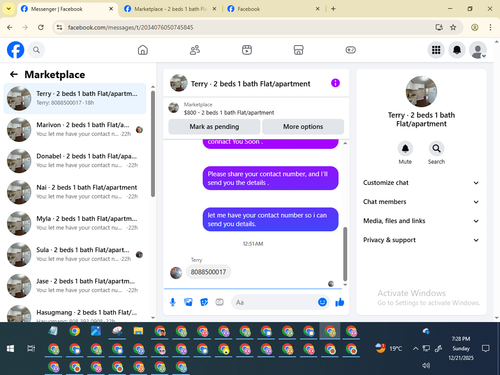Open the account profile avatar menu
The width and height of the screenshot is (500, 375).
point(478,50)
